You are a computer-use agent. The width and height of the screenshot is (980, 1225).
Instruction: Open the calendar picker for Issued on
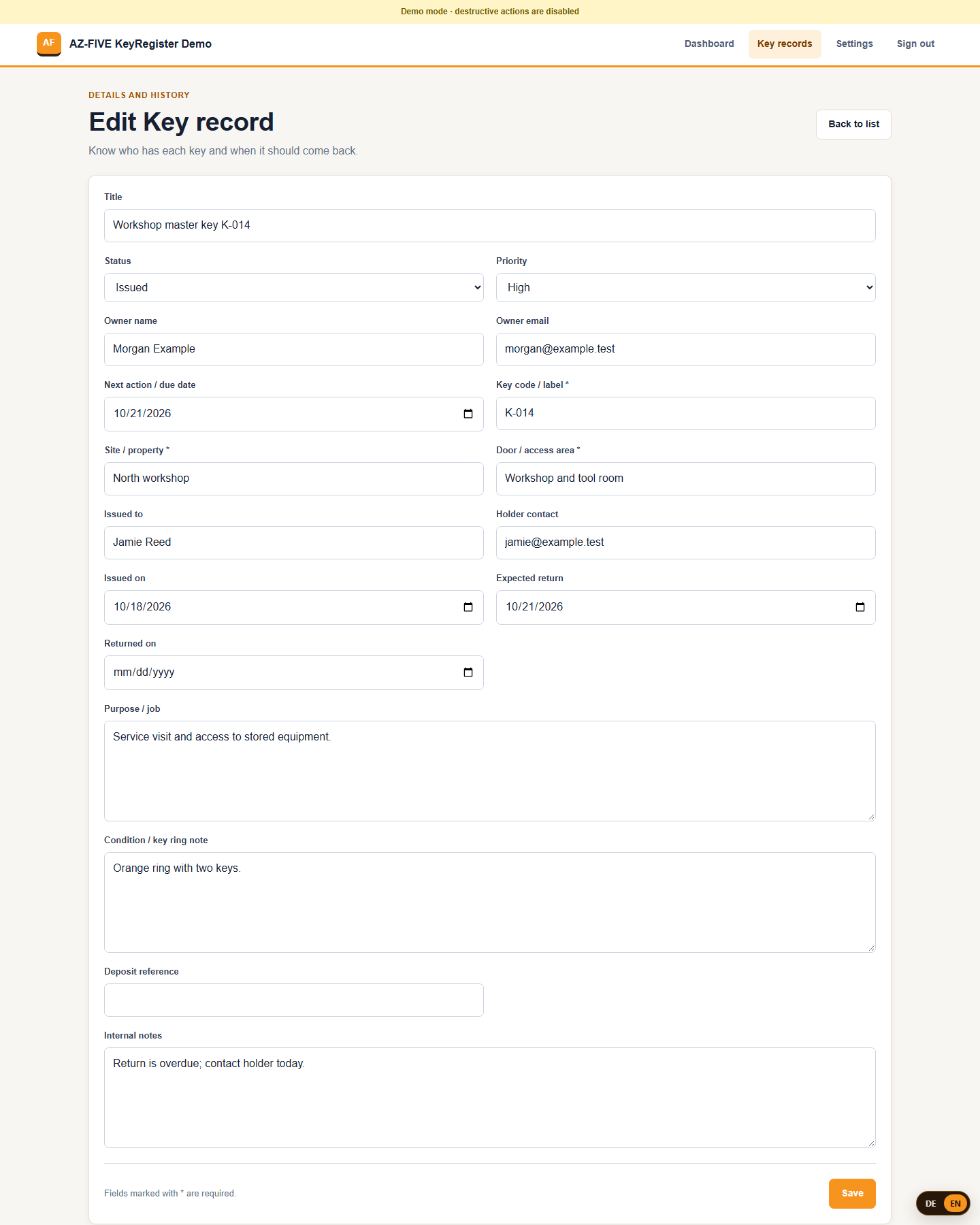(x=468, y=607)
